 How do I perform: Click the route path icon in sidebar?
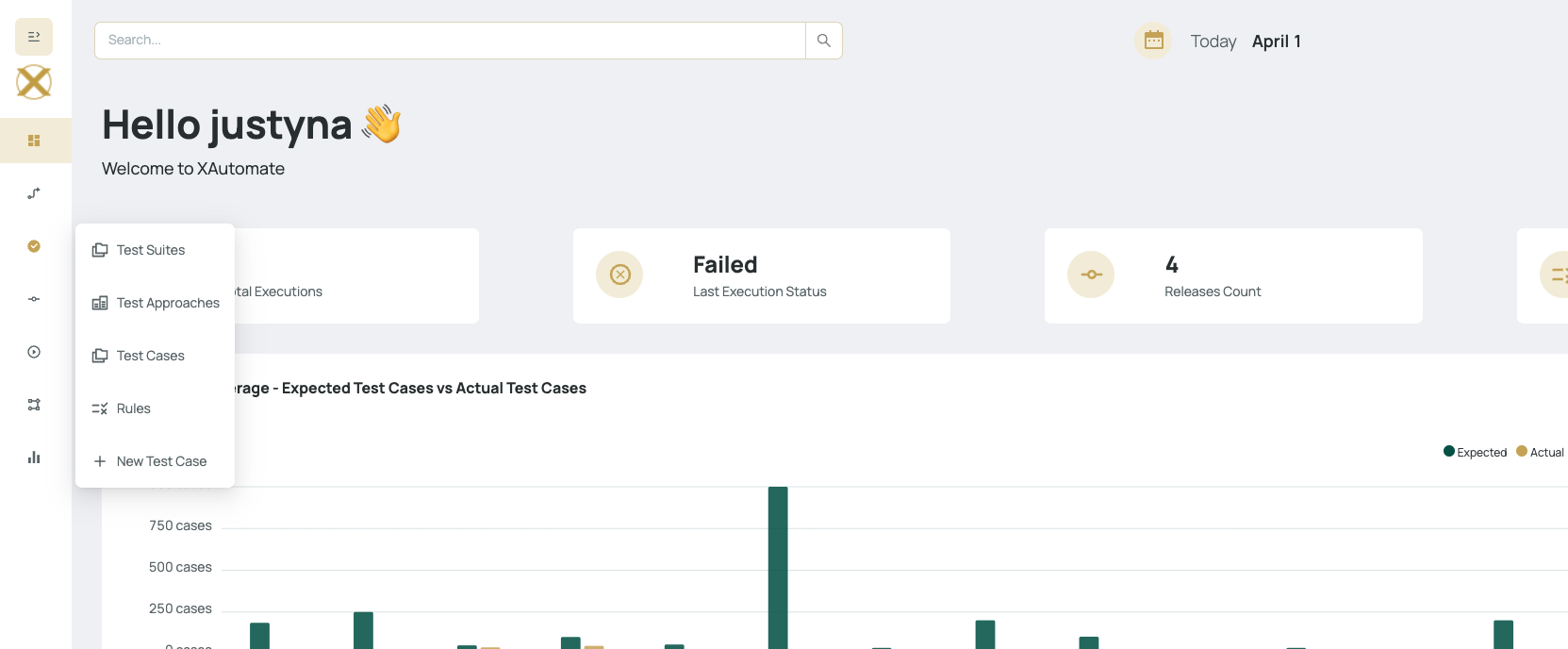pyautogui.click(x=34, y=193)
